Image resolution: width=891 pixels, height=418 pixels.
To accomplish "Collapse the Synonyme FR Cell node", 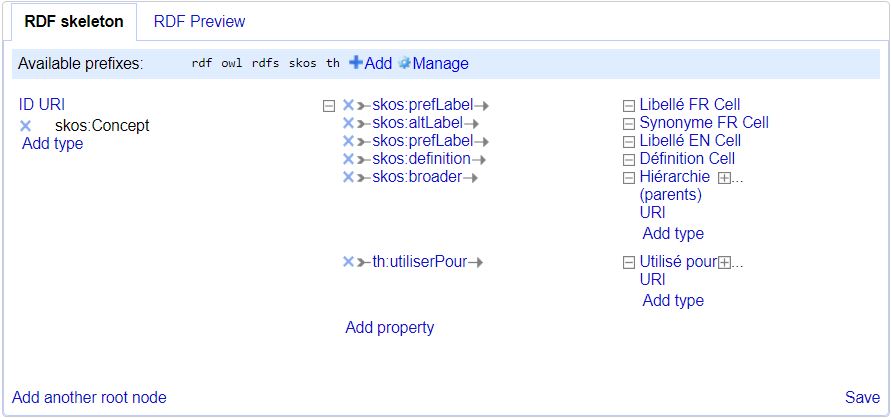I will [x=628, y=123].
